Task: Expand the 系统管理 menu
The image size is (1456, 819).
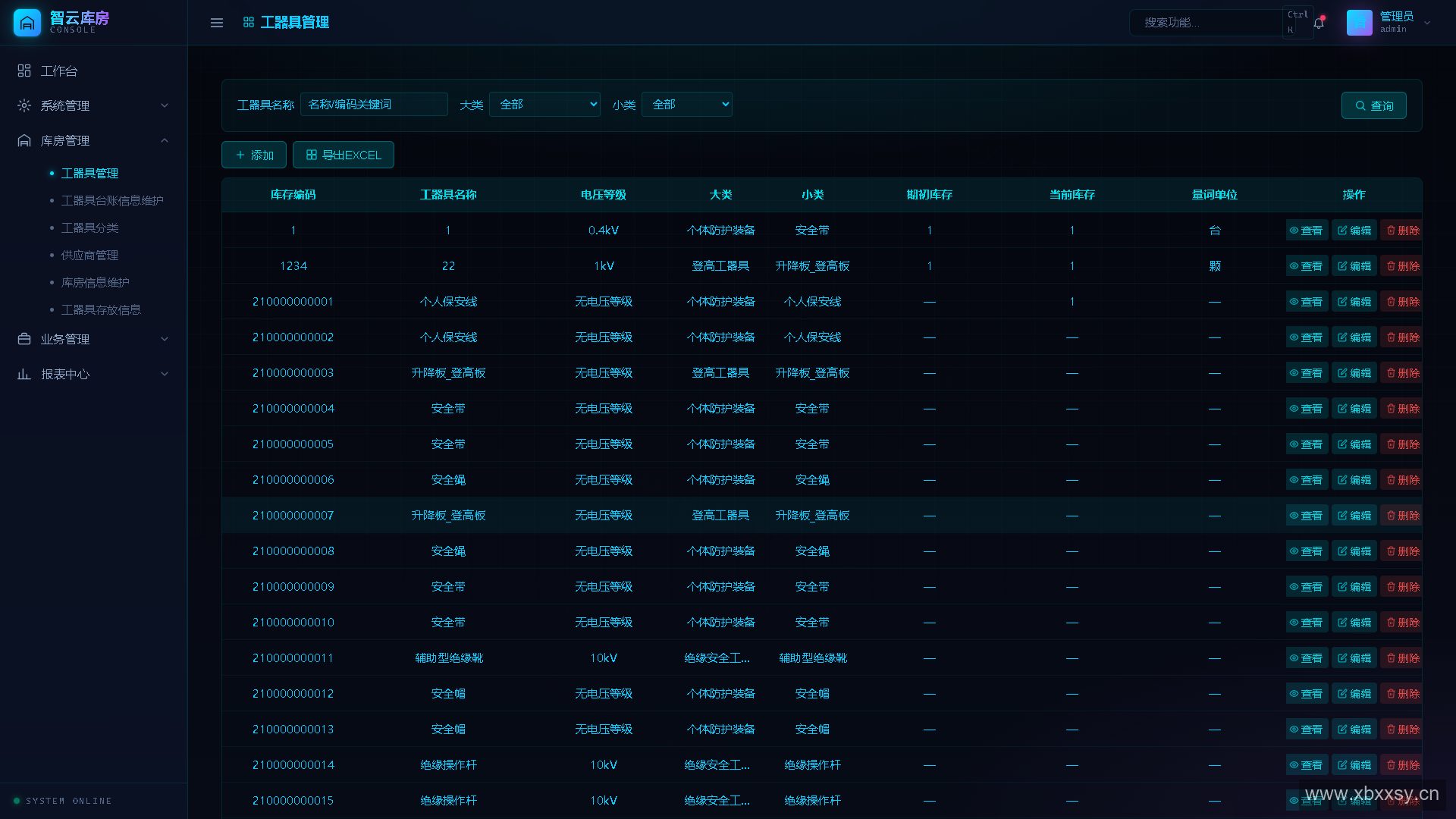Action: [93, 105]
